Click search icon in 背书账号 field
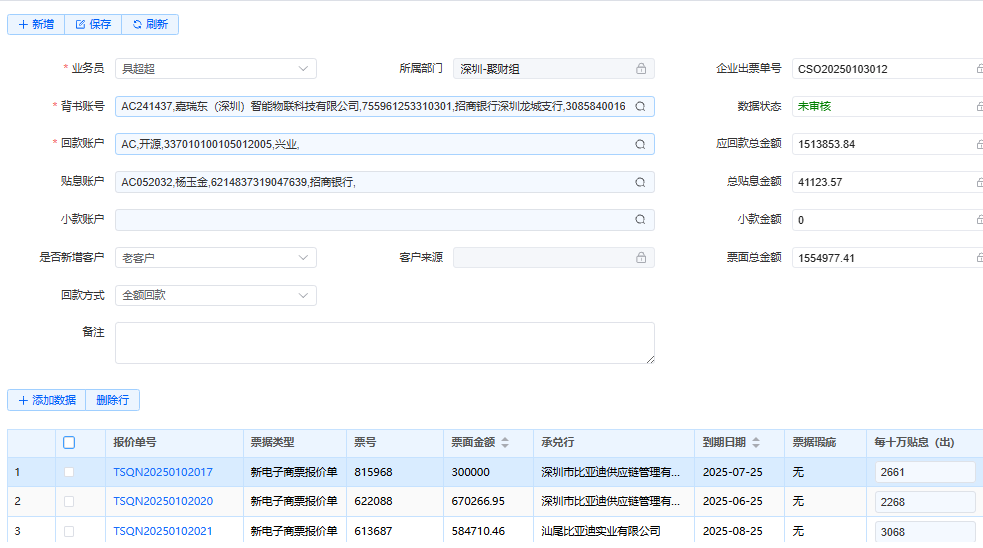Screen dimensions: 983x548 coord(640,106)
